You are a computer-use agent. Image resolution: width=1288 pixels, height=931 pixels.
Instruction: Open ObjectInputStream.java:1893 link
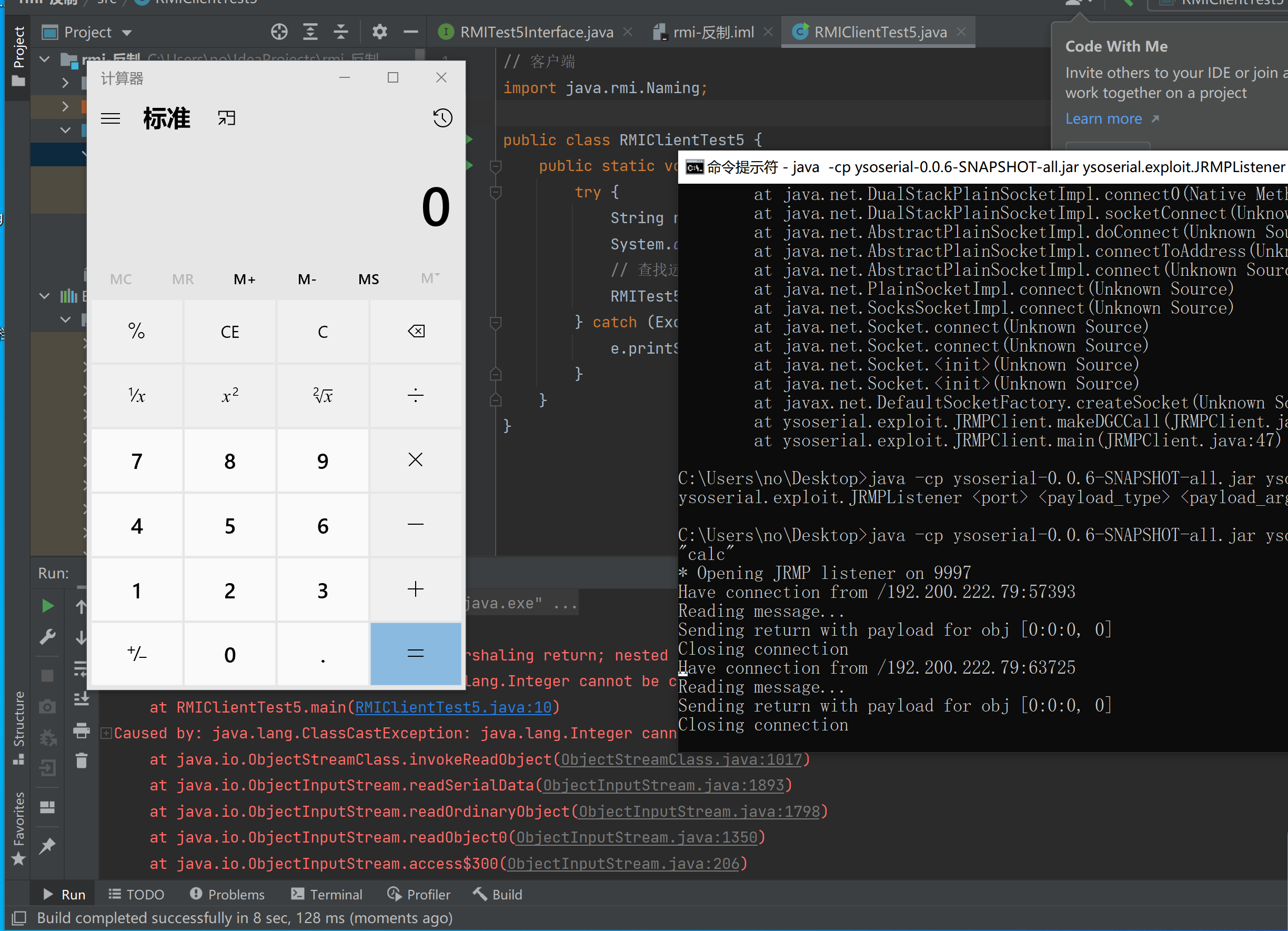(x=663, y=785)
